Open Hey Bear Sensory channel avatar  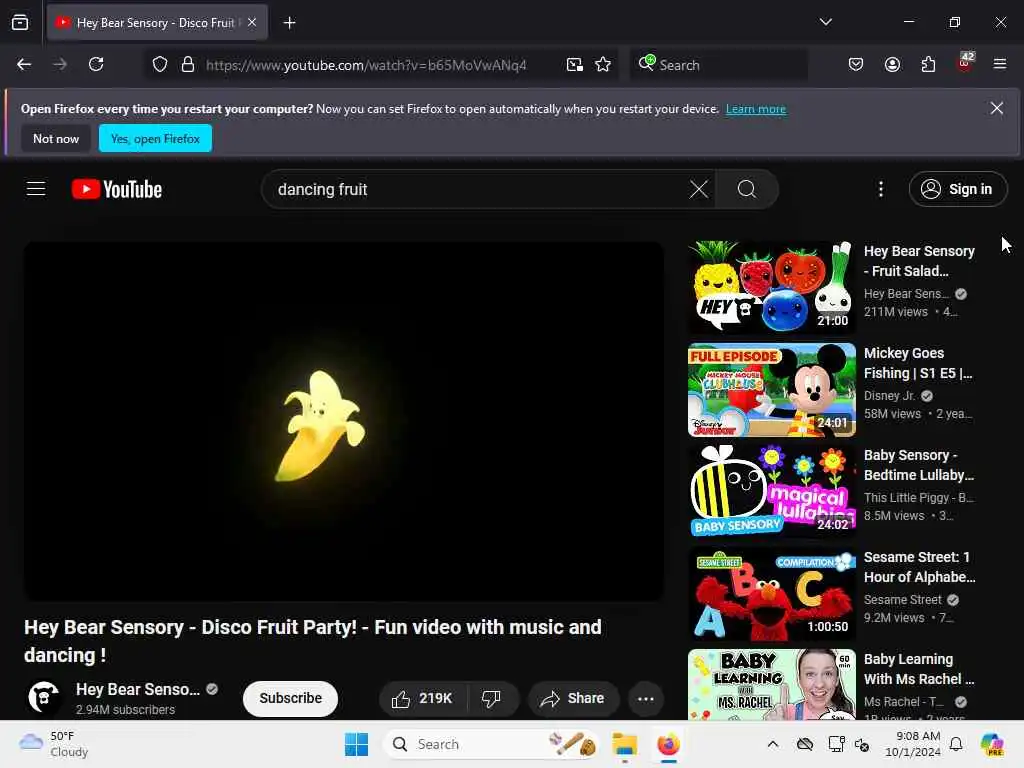tap(44, 697)
